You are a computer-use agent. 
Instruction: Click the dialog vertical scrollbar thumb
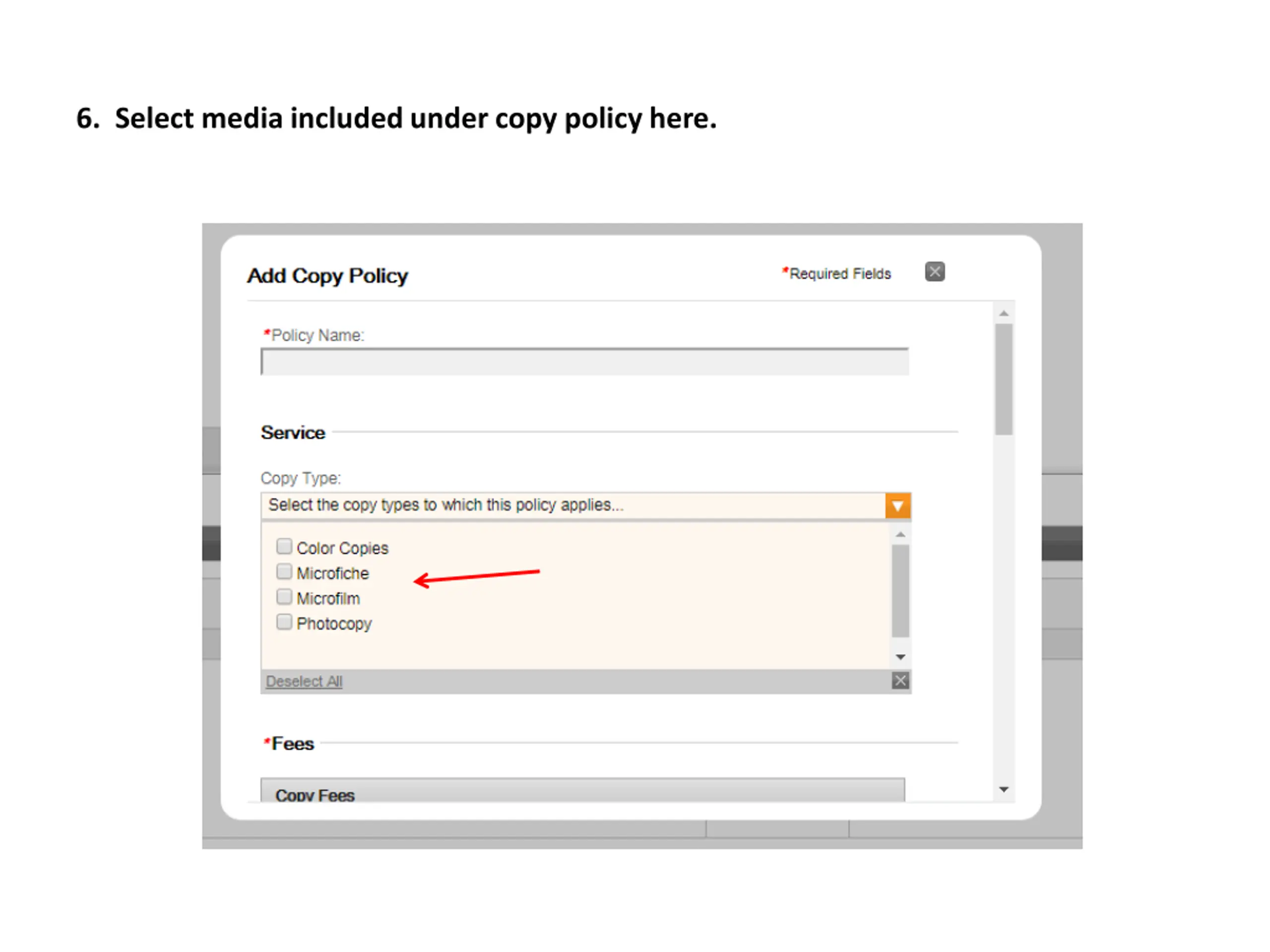[x=1004, y=379]
